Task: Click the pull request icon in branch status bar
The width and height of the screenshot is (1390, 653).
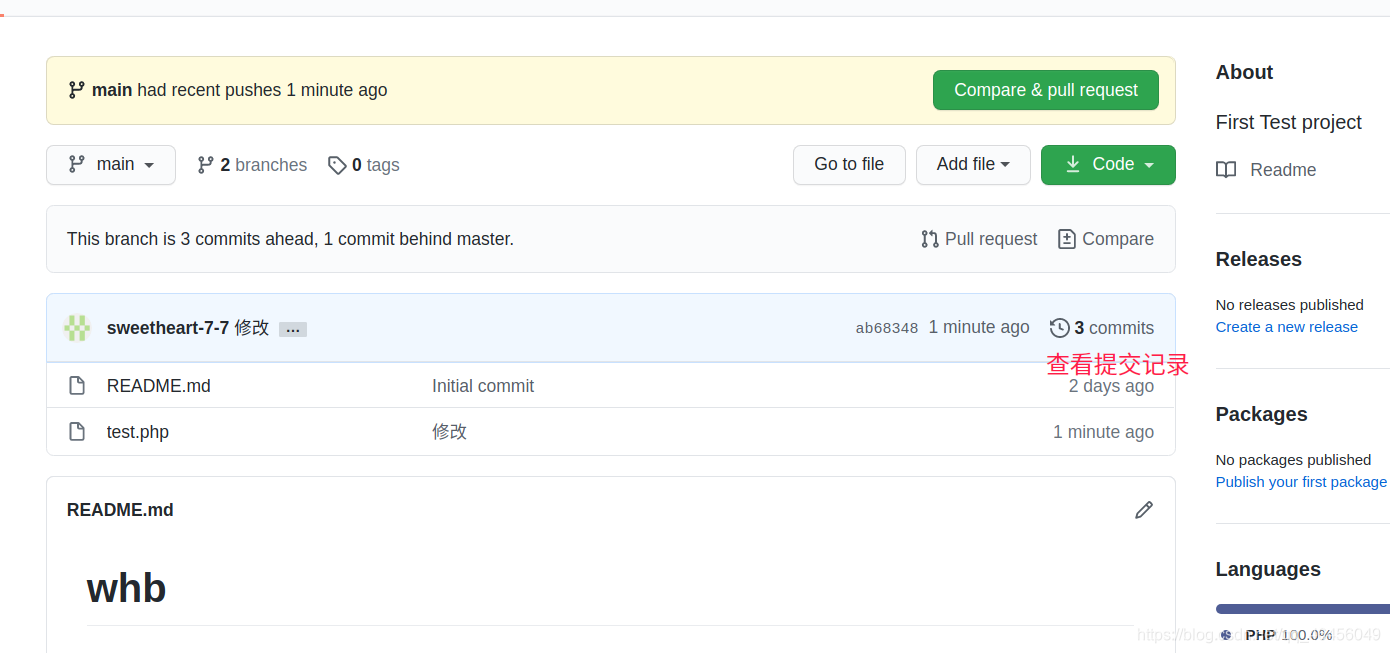Action: pyautogui.click(x=930, y=239)
